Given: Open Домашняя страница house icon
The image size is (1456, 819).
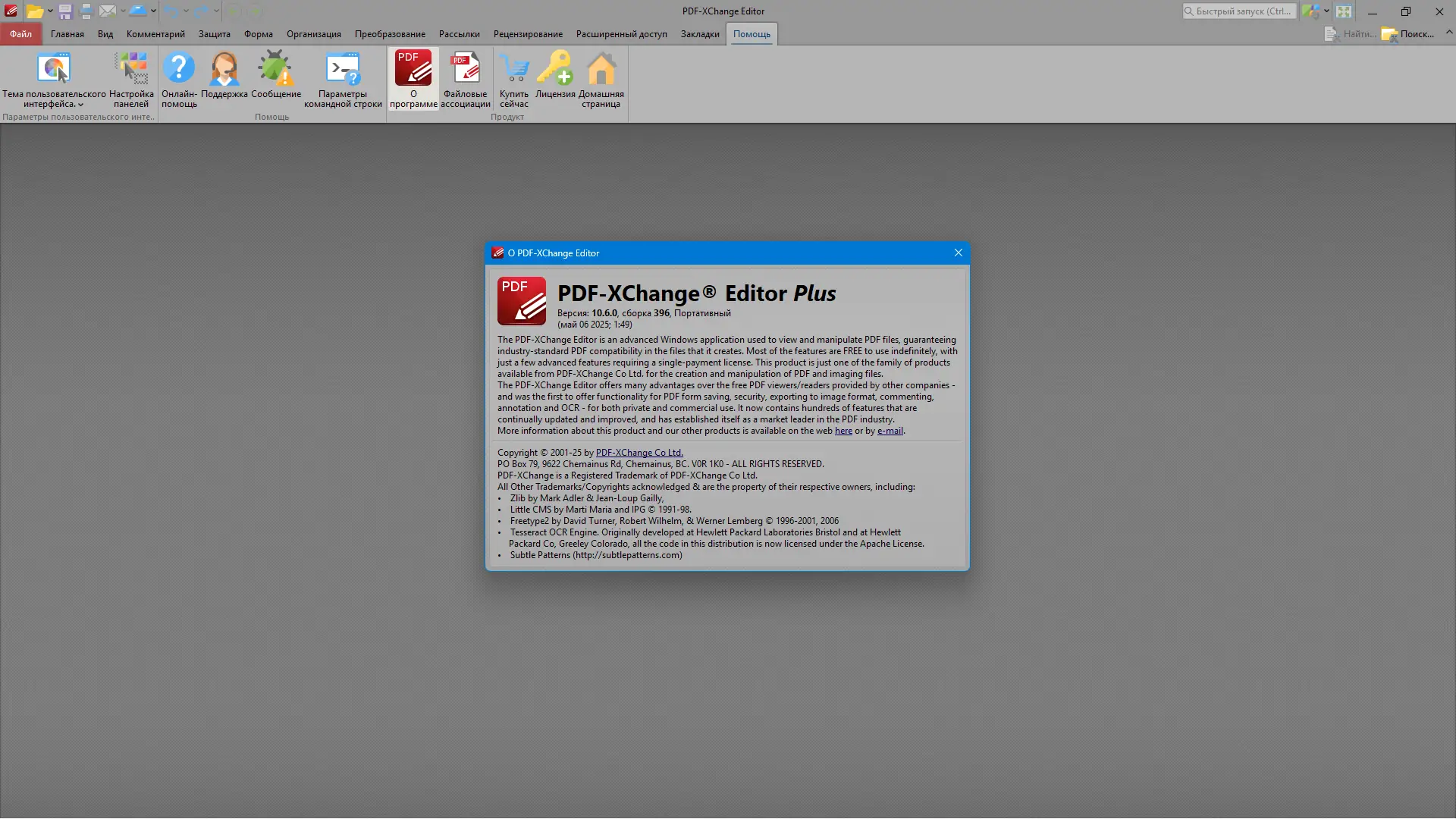Looking at the screenshot, I should [x=601, y=70].
